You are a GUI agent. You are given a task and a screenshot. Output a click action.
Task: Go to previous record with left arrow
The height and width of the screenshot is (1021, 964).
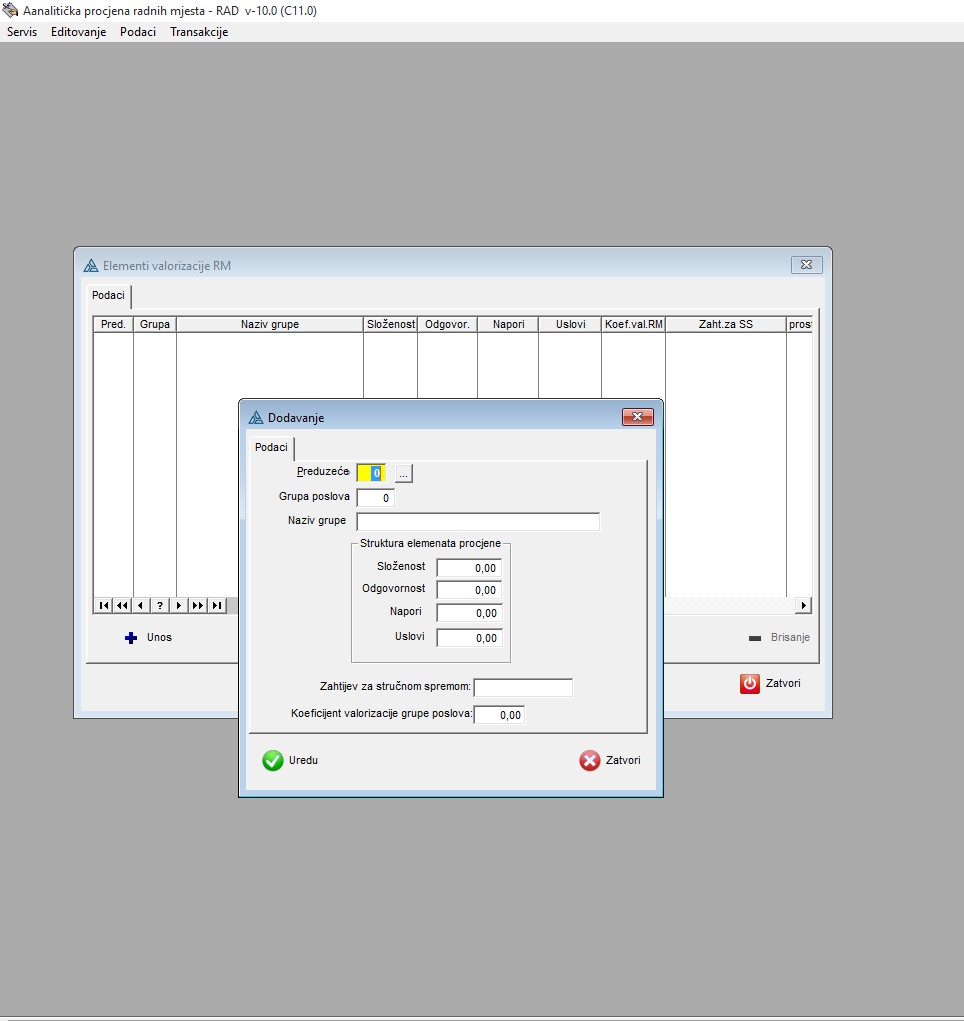[x=140, y=605]
